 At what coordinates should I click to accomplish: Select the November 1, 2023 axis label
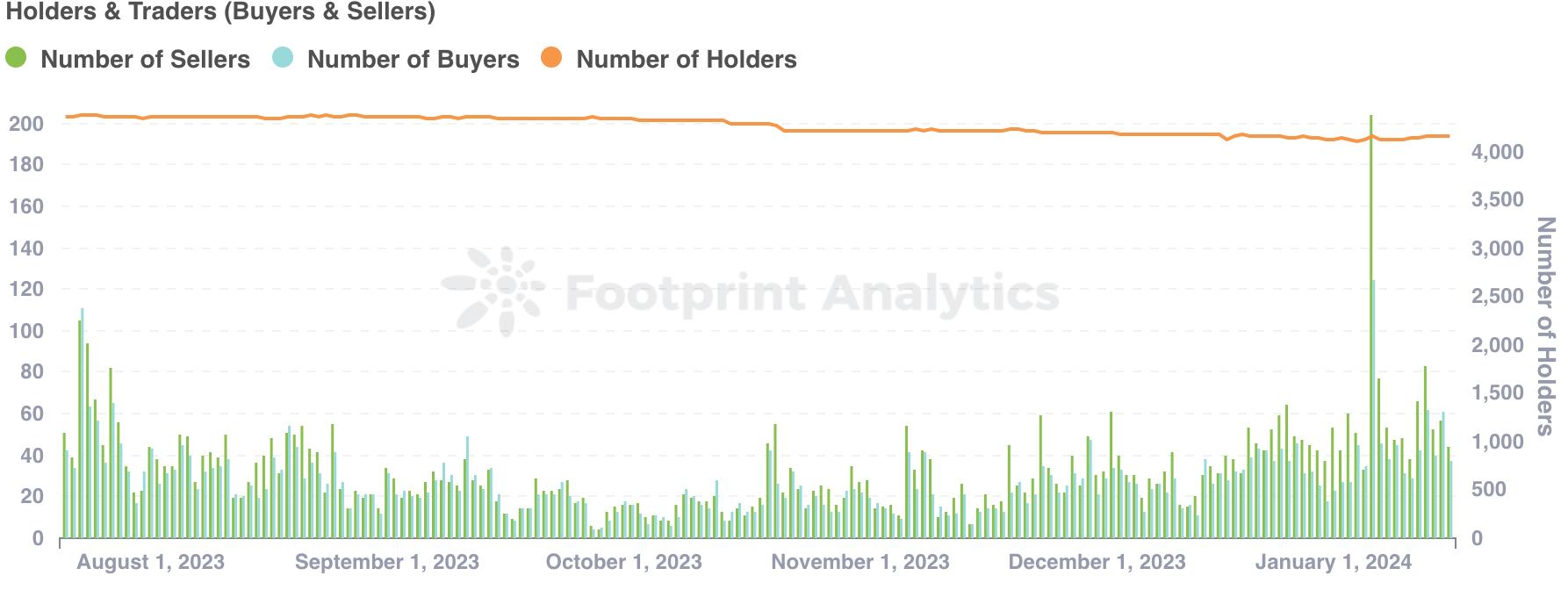coord(860,562)
